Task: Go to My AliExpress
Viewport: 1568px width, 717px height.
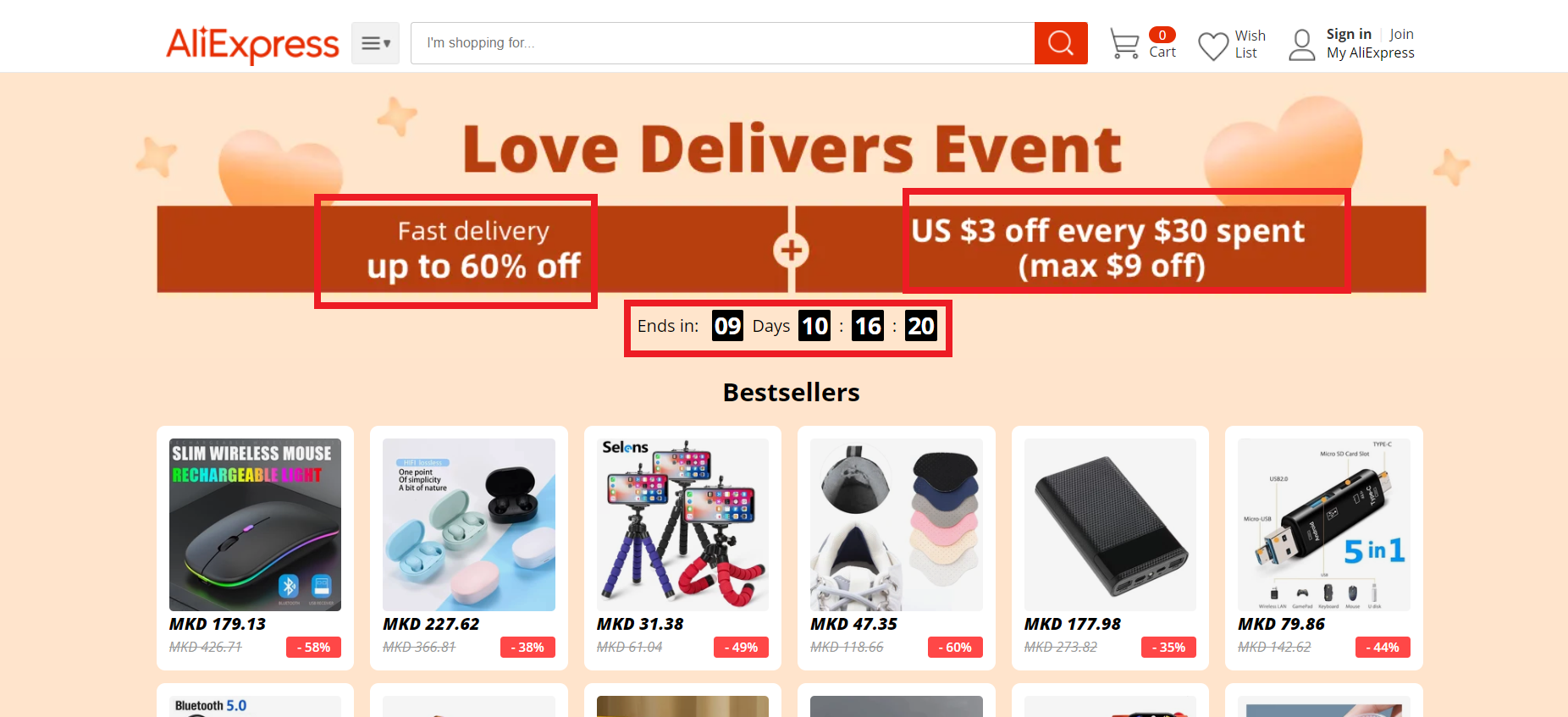Action: coord(1370,52)
